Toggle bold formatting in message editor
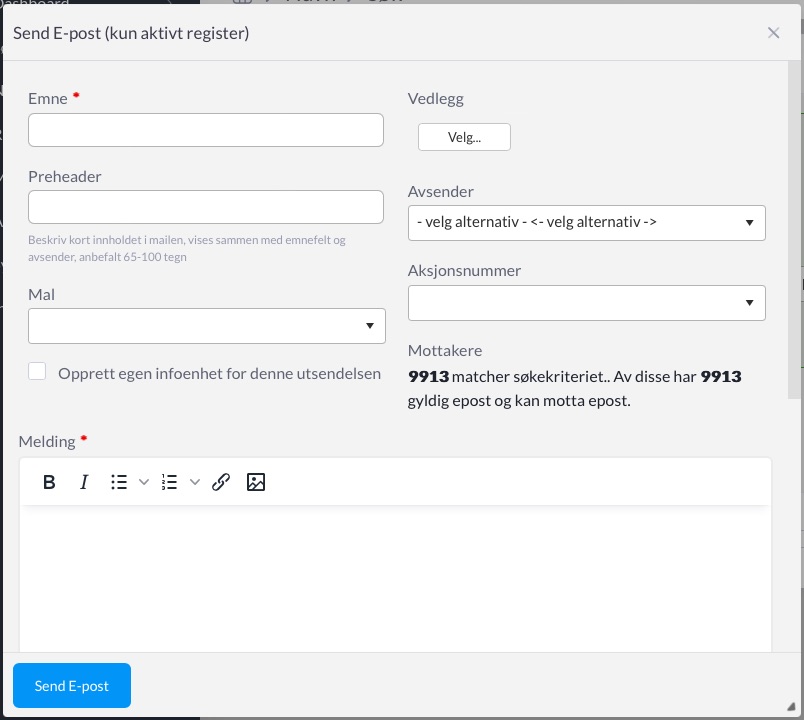 pyautogui.click(x=49, y=482)
